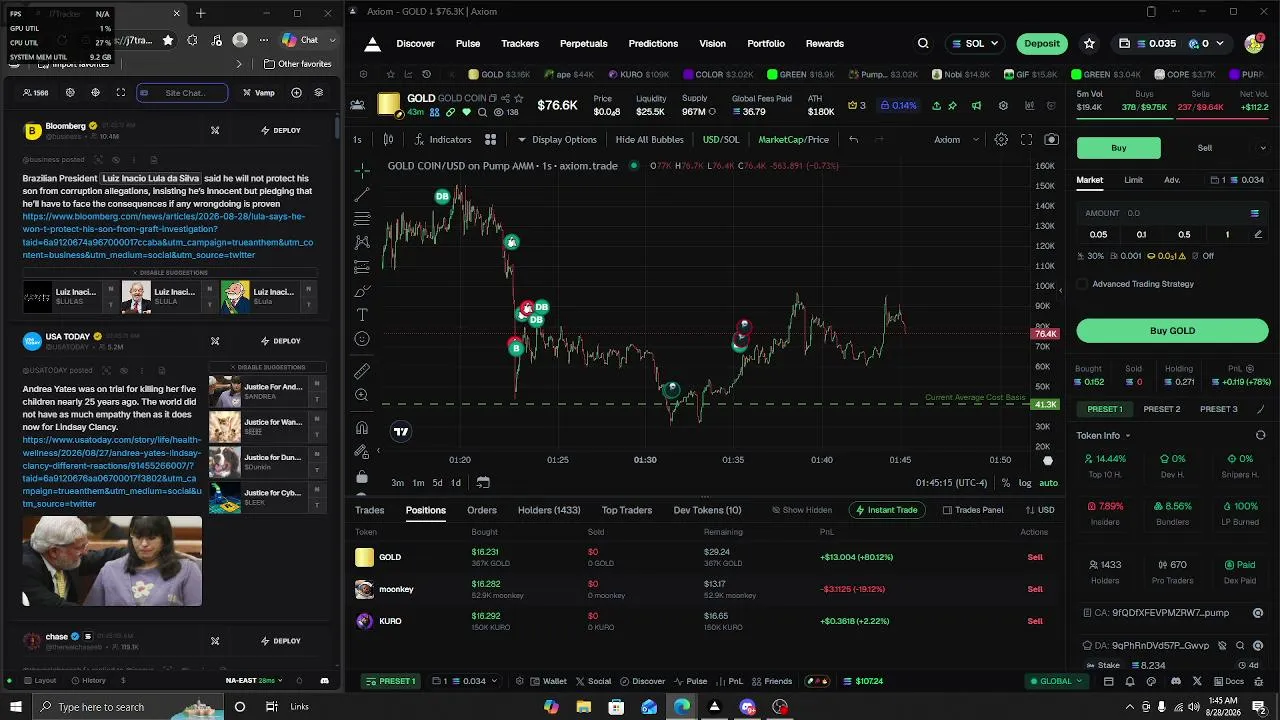The width and height of the screenshot is (1280, 720).
Task: Copy the contract address in Token Info
Action: click(x=1258, y=613)
